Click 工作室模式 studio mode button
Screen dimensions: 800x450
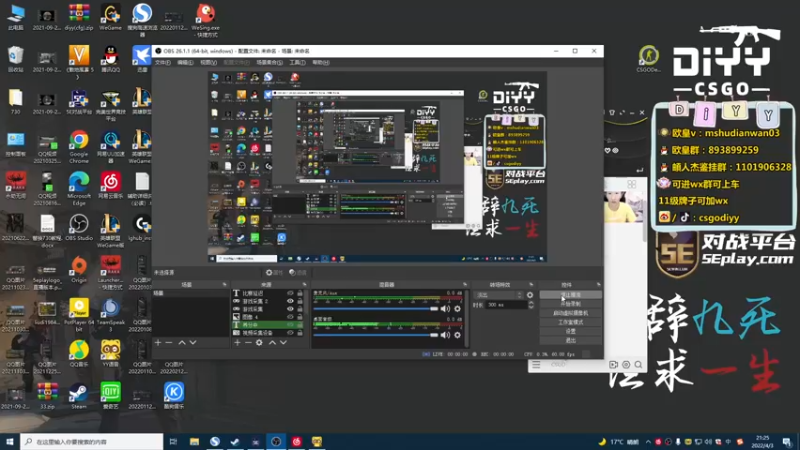[570, 322]
